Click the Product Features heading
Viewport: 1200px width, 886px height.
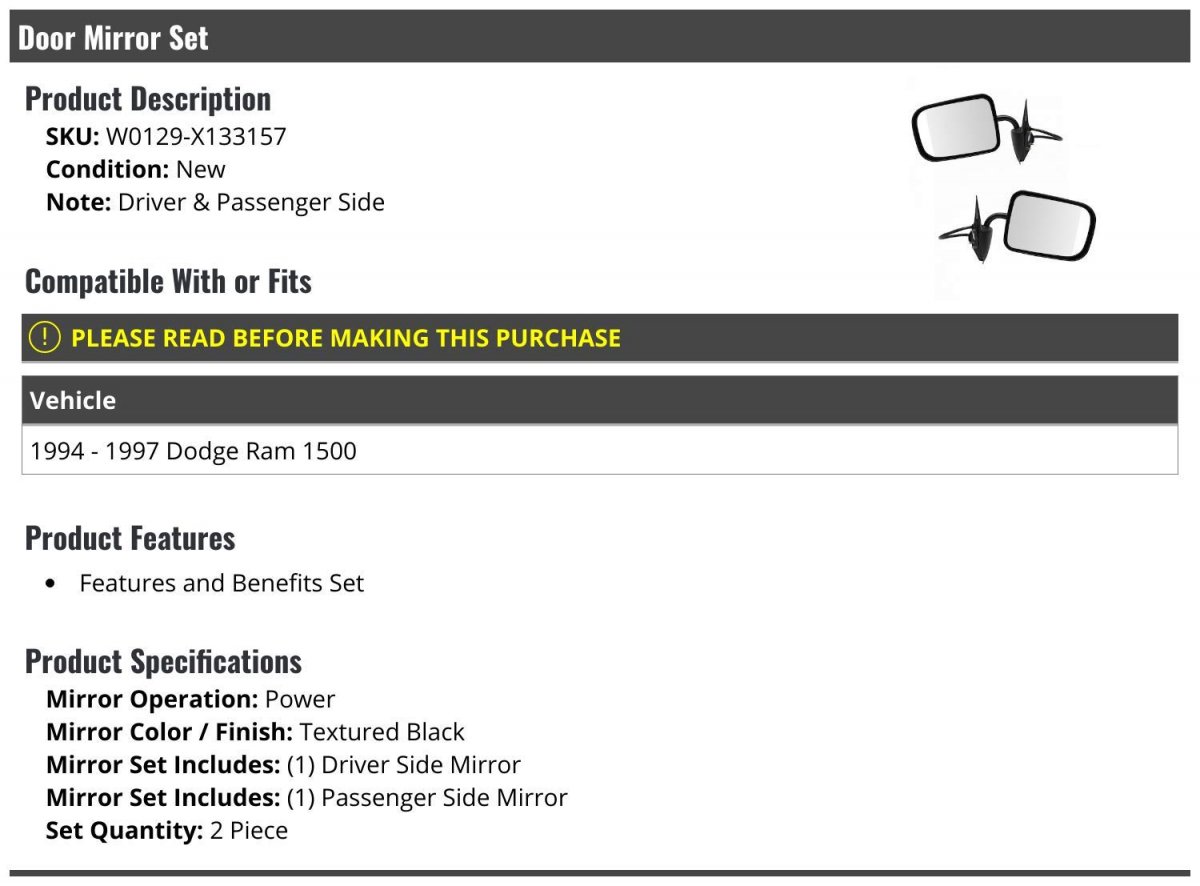(x=130, y=538)
